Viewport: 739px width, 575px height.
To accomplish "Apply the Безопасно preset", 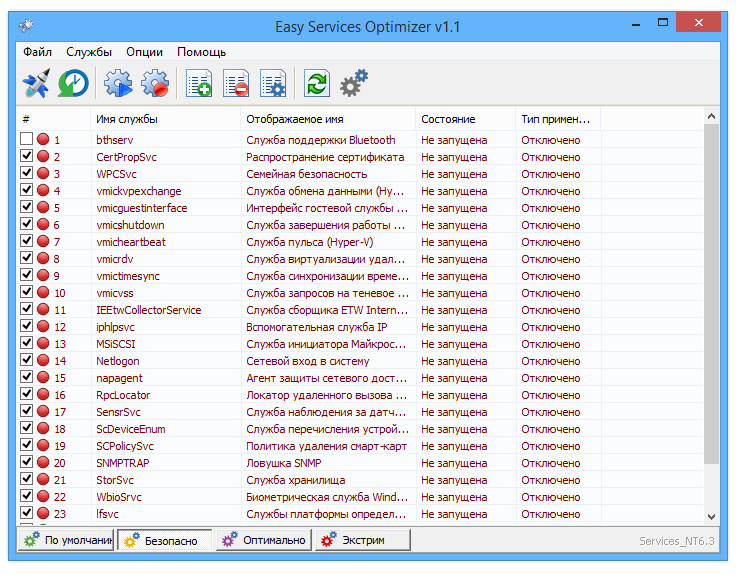I will 164,540.
